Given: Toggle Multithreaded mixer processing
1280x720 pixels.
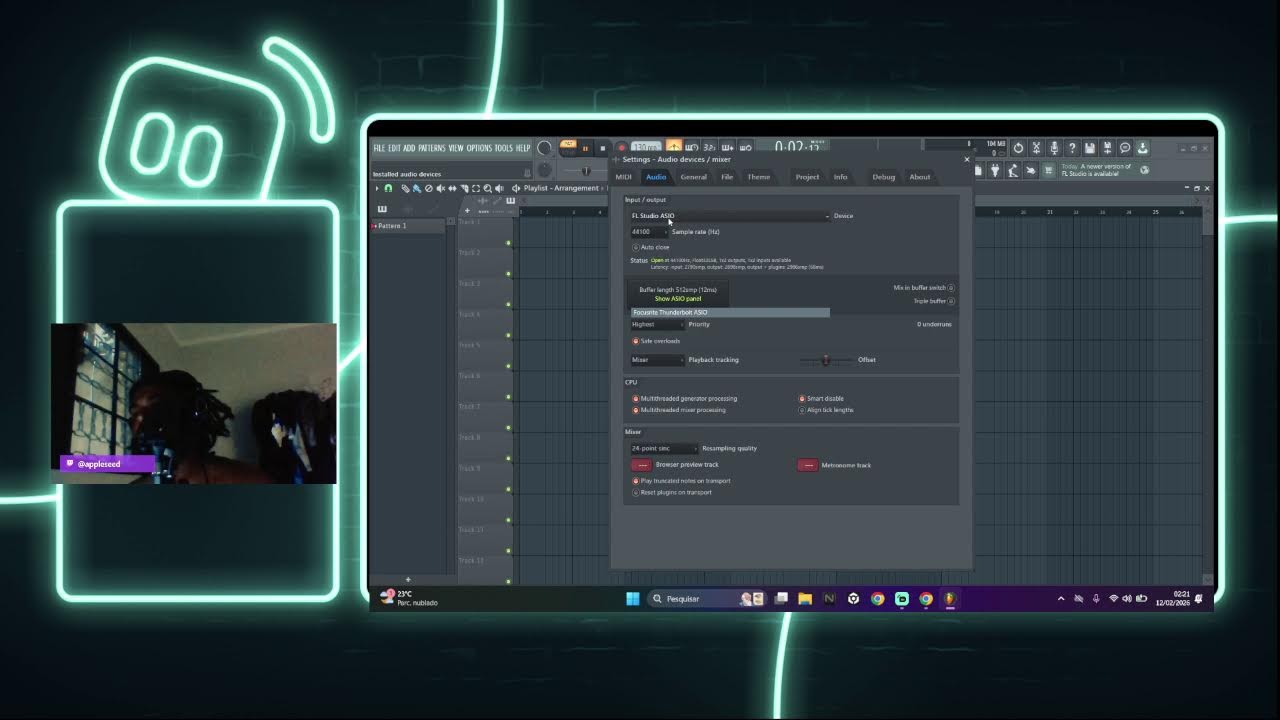Looking at the screenshot, I should click(x=679, y=410).
